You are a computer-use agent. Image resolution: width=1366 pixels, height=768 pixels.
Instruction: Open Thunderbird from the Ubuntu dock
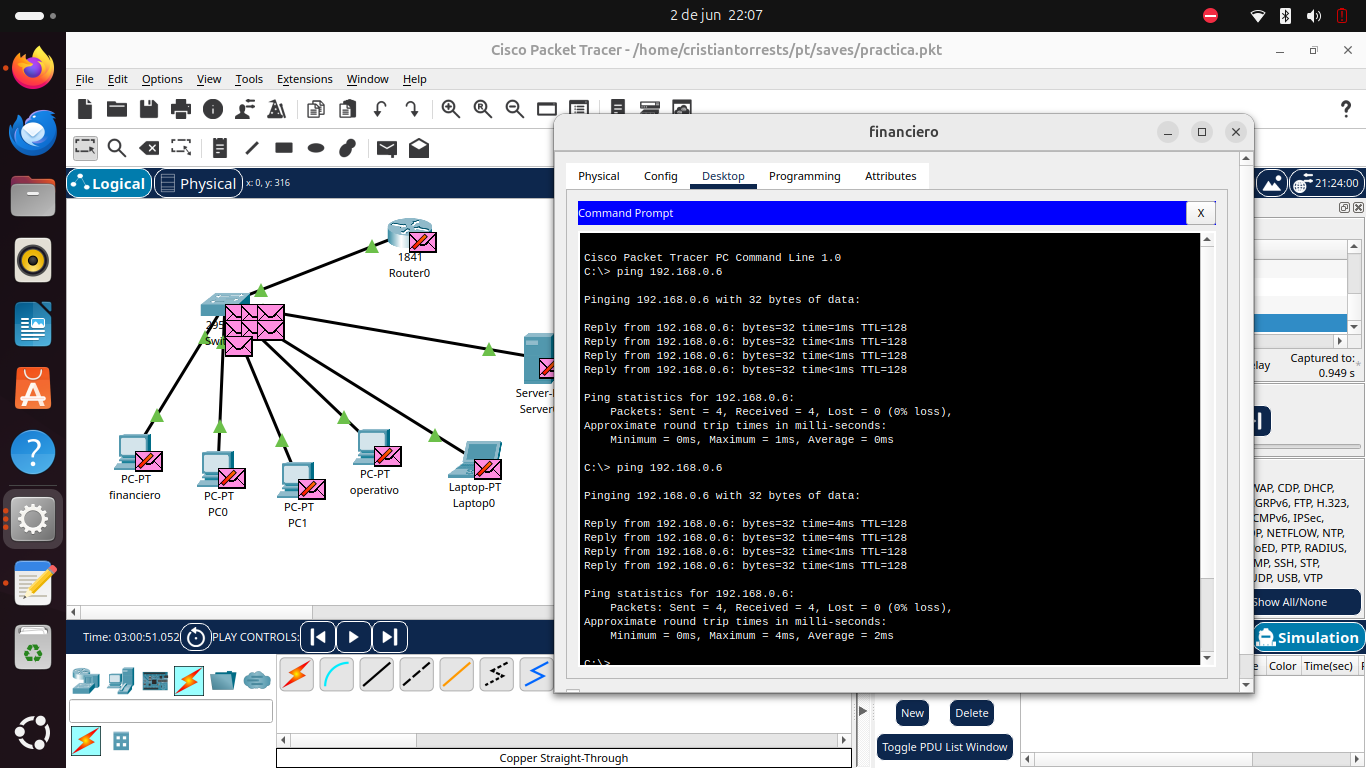pos(33,131)
